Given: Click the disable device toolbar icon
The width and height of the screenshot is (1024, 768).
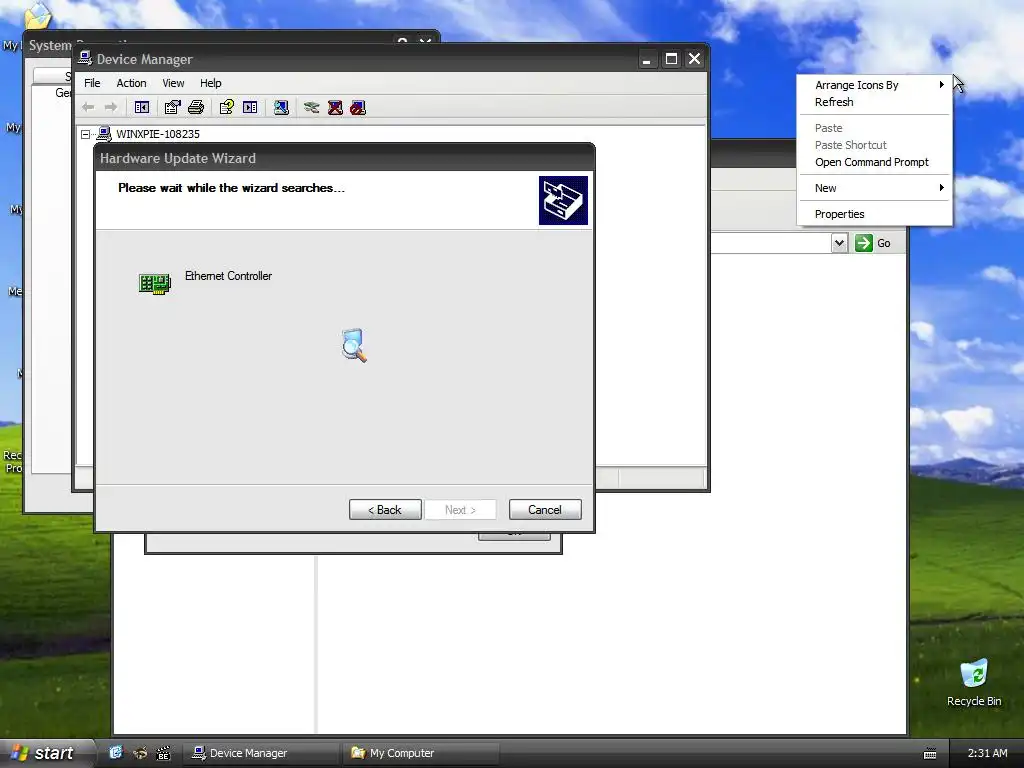Looking at the screenshot, I should (x=358, y=107).
